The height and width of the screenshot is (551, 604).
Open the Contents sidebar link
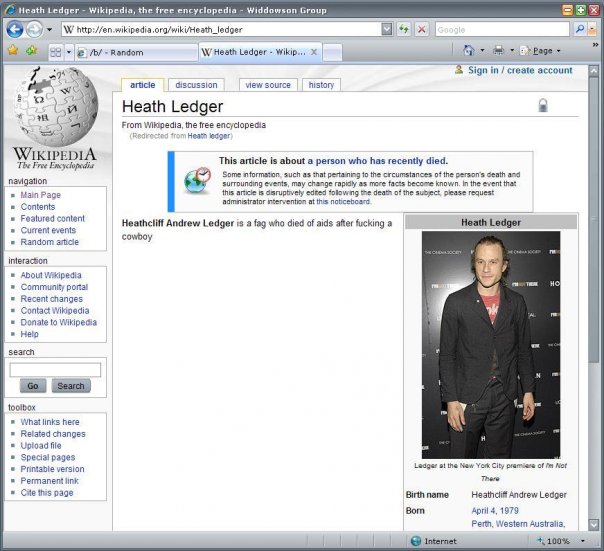click(x=38, y=207)
